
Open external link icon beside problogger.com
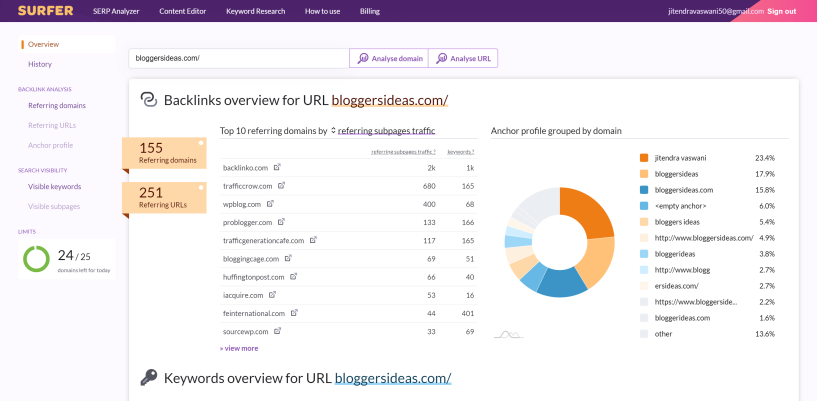pos(282,221)
